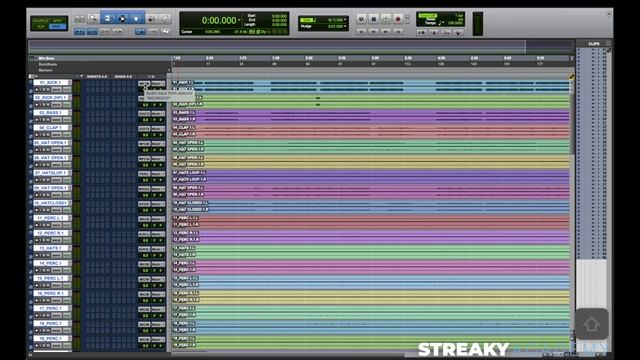
Task: Open audio output path selector on 03_BASS.1
Action: pyautogui.click(x=158, y=114)
